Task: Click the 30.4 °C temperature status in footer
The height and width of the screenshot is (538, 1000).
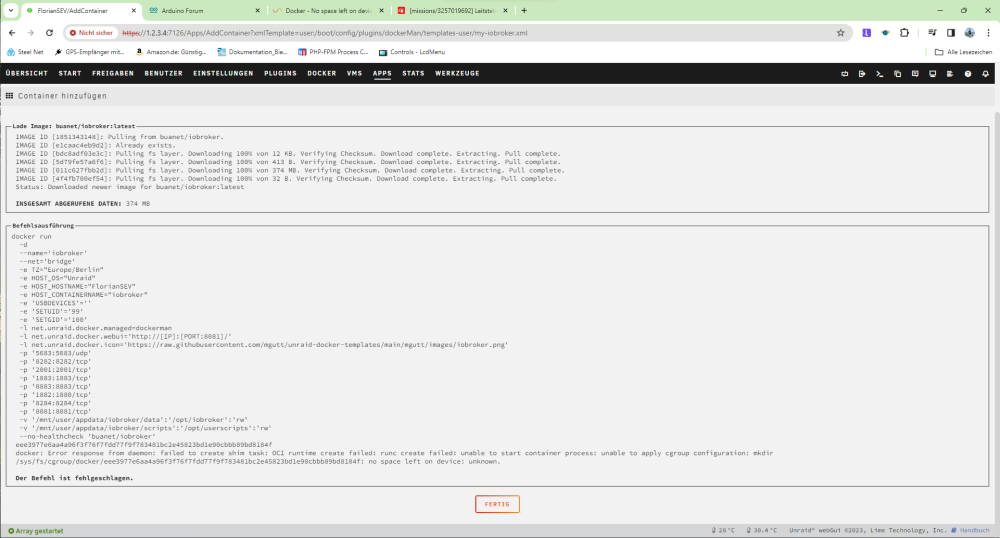Action: pos(762,530)
